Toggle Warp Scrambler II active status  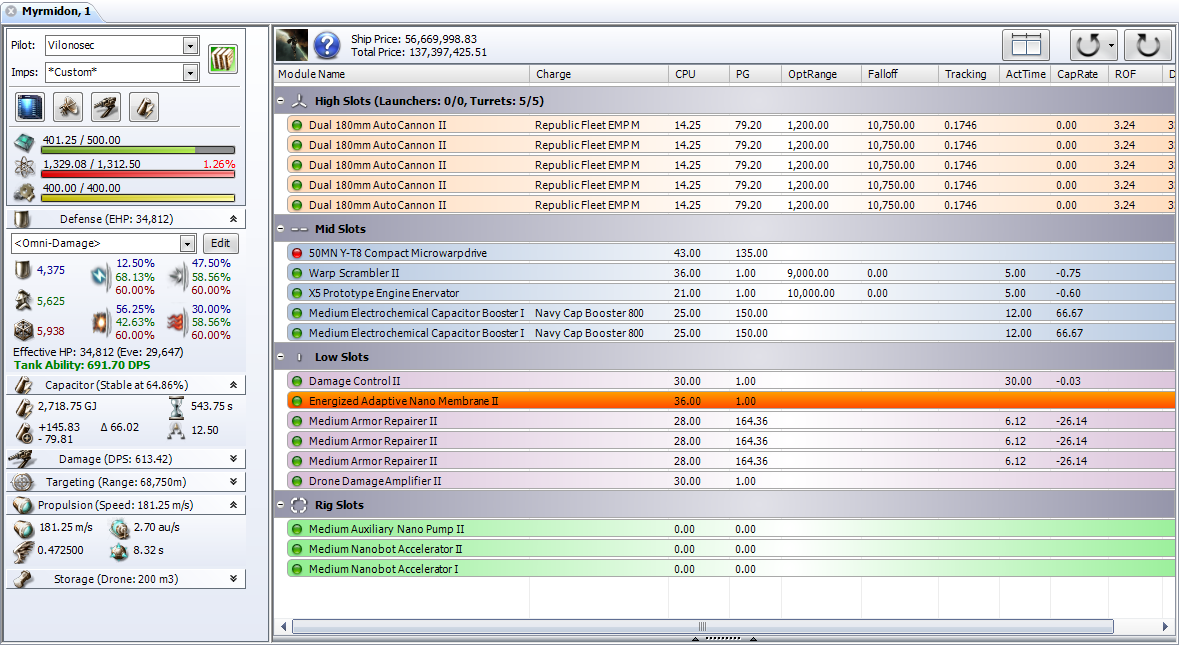[x=297, y=274]
